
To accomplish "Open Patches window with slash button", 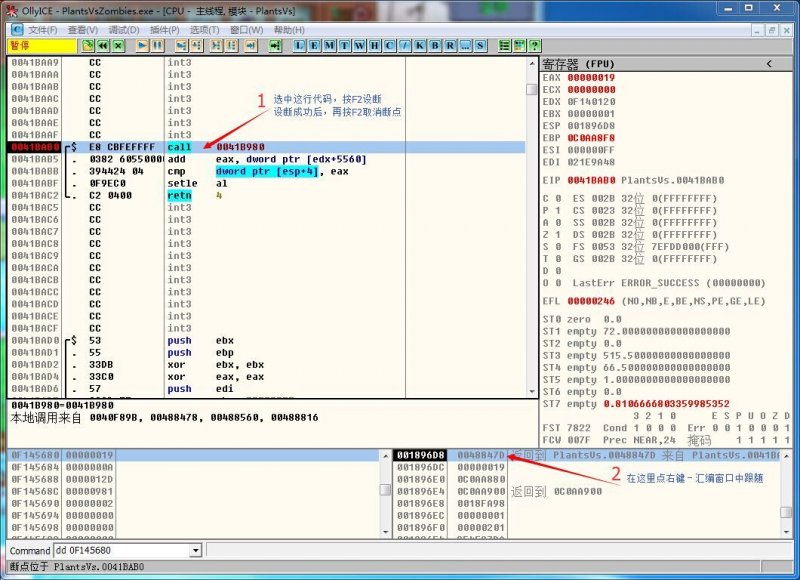I will click(x=405, y=46).
